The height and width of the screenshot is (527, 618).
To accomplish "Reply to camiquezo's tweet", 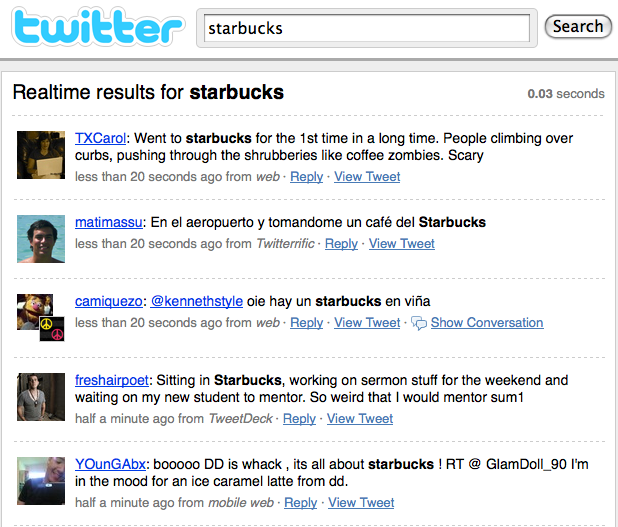I will (307, 322).
